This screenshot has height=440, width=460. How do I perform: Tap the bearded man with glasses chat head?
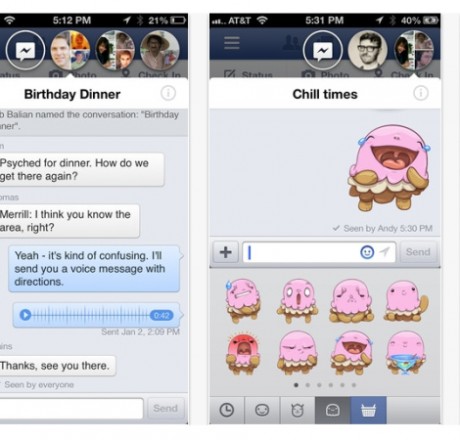(368, 50)
